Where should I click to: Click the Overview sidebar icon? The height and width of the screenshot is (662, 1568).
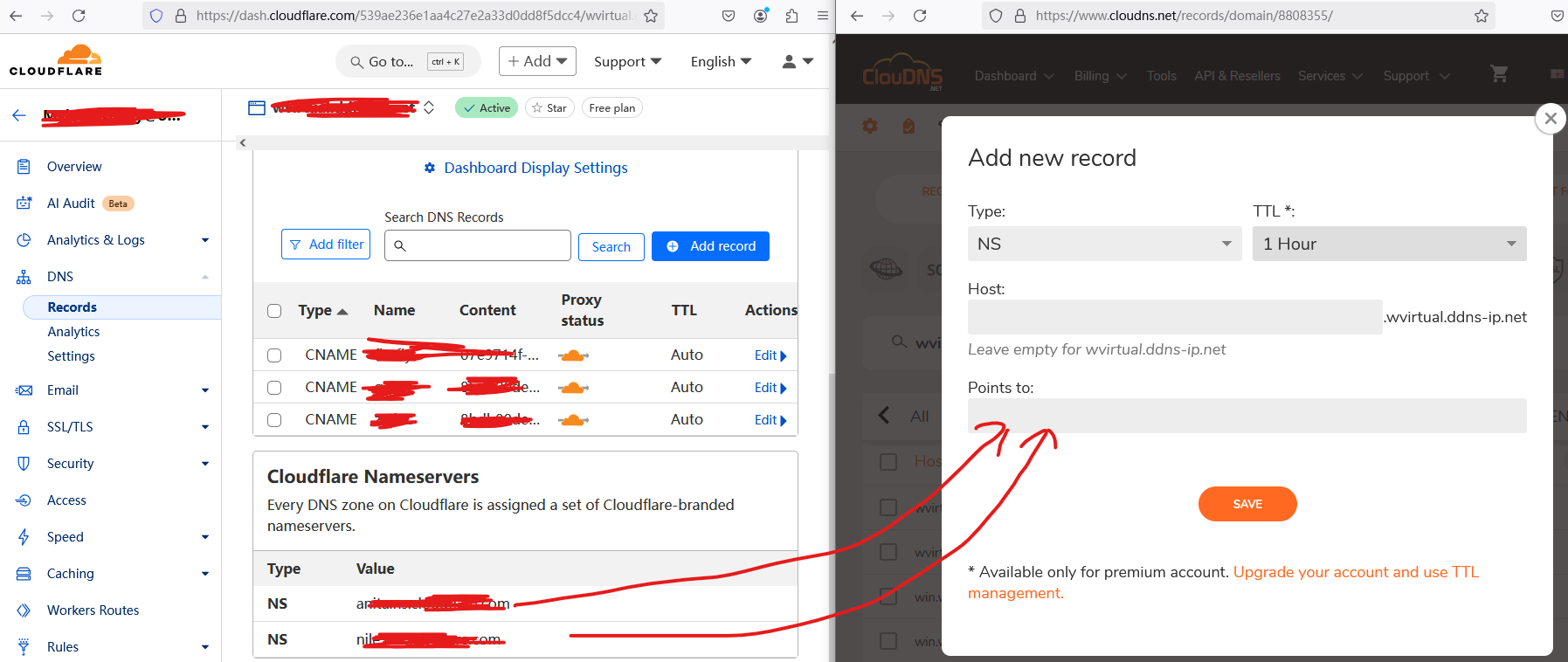[x=24, y=167]
